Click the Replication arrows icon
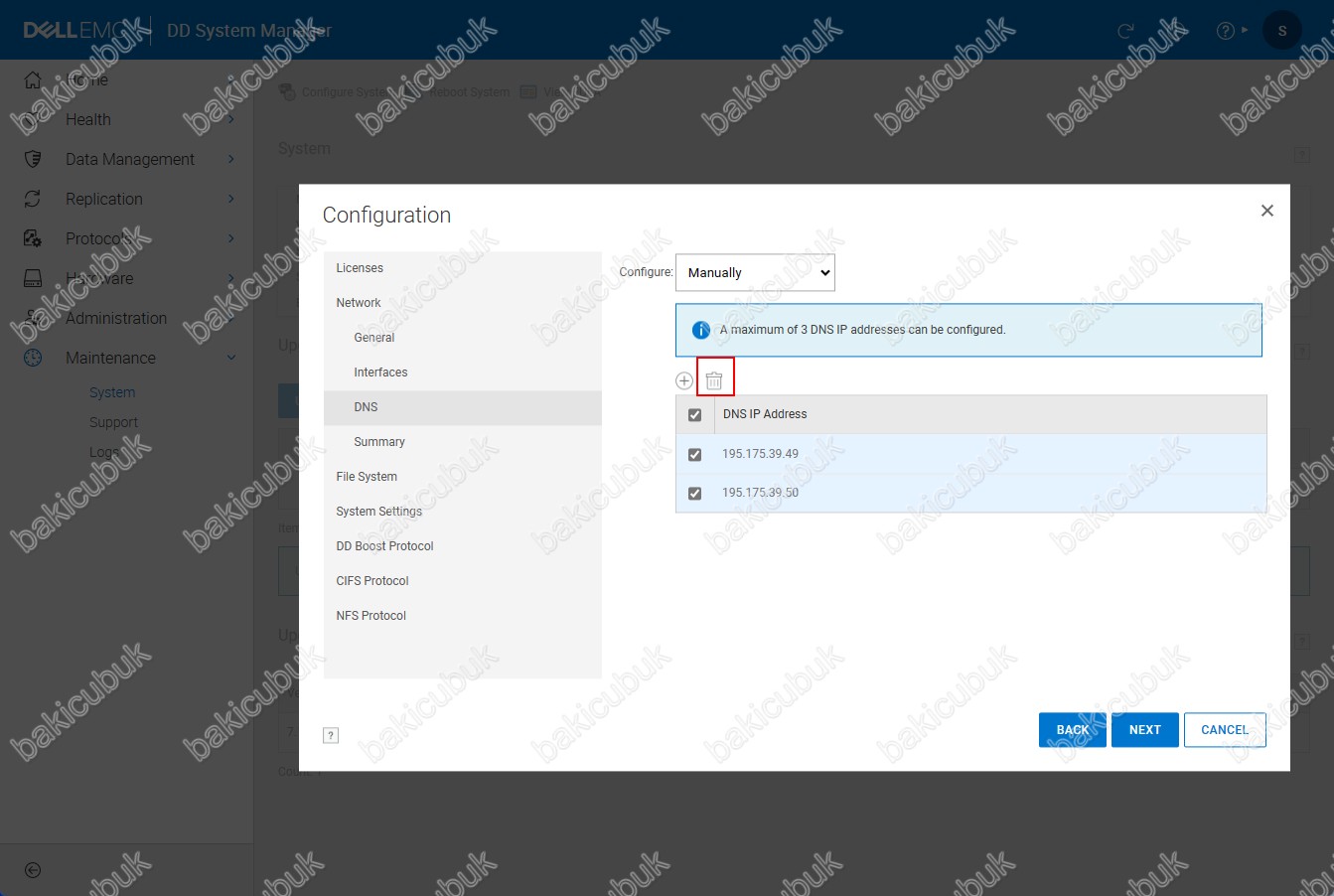The image size is (1334, 896). coord(33,199)
